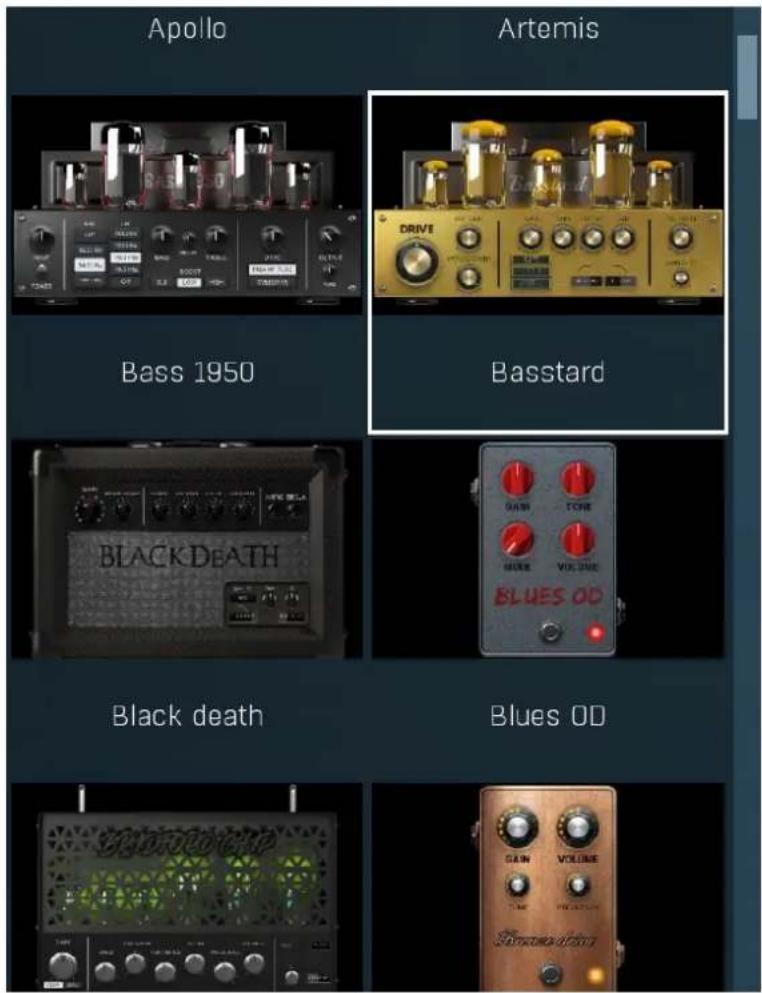Click the Apollo preset label
762x993 pixels.
(187, 29)
